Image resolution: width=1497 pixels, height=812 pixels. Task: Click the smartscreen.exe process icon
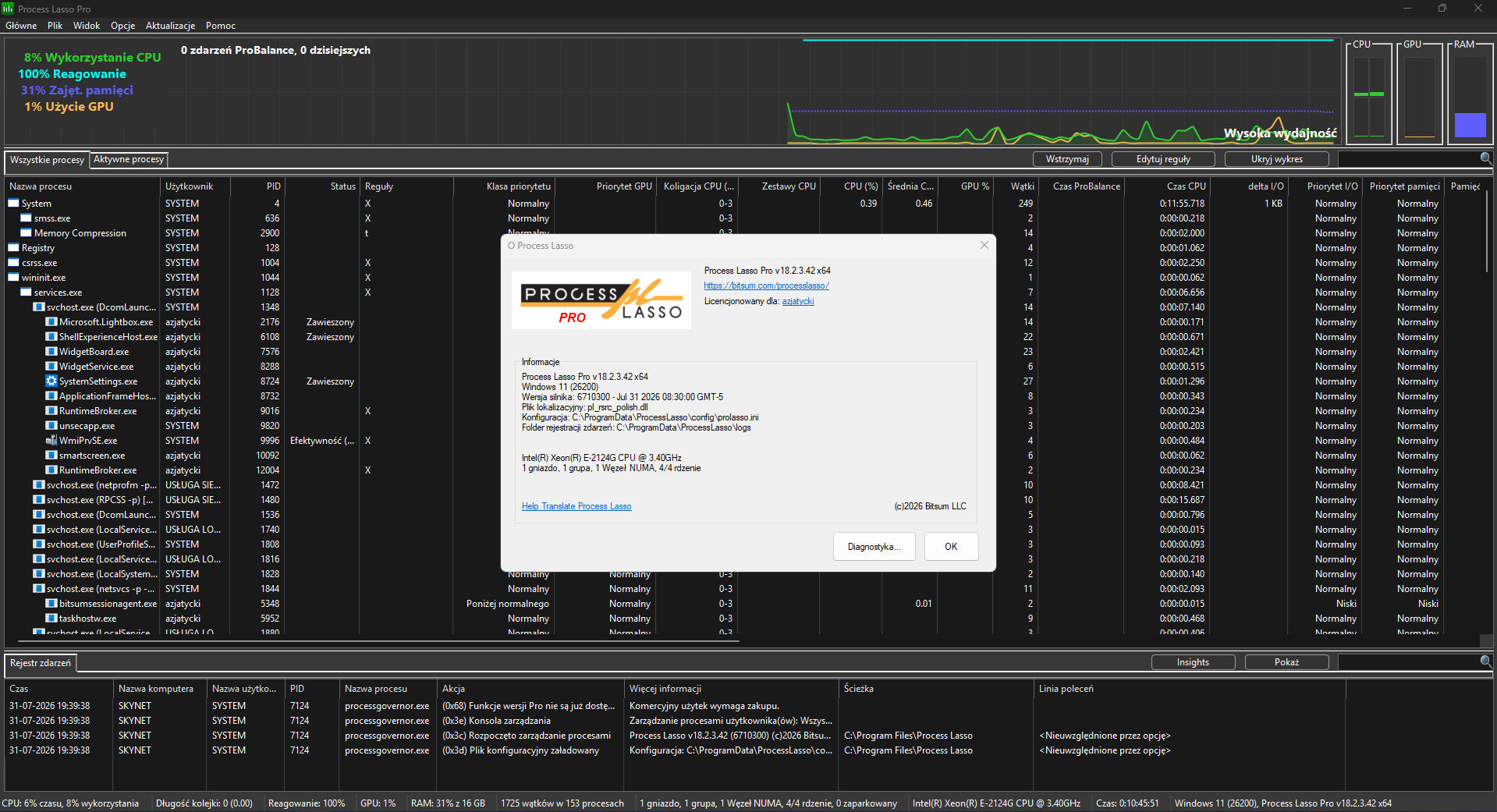click(x=51, y=456)
